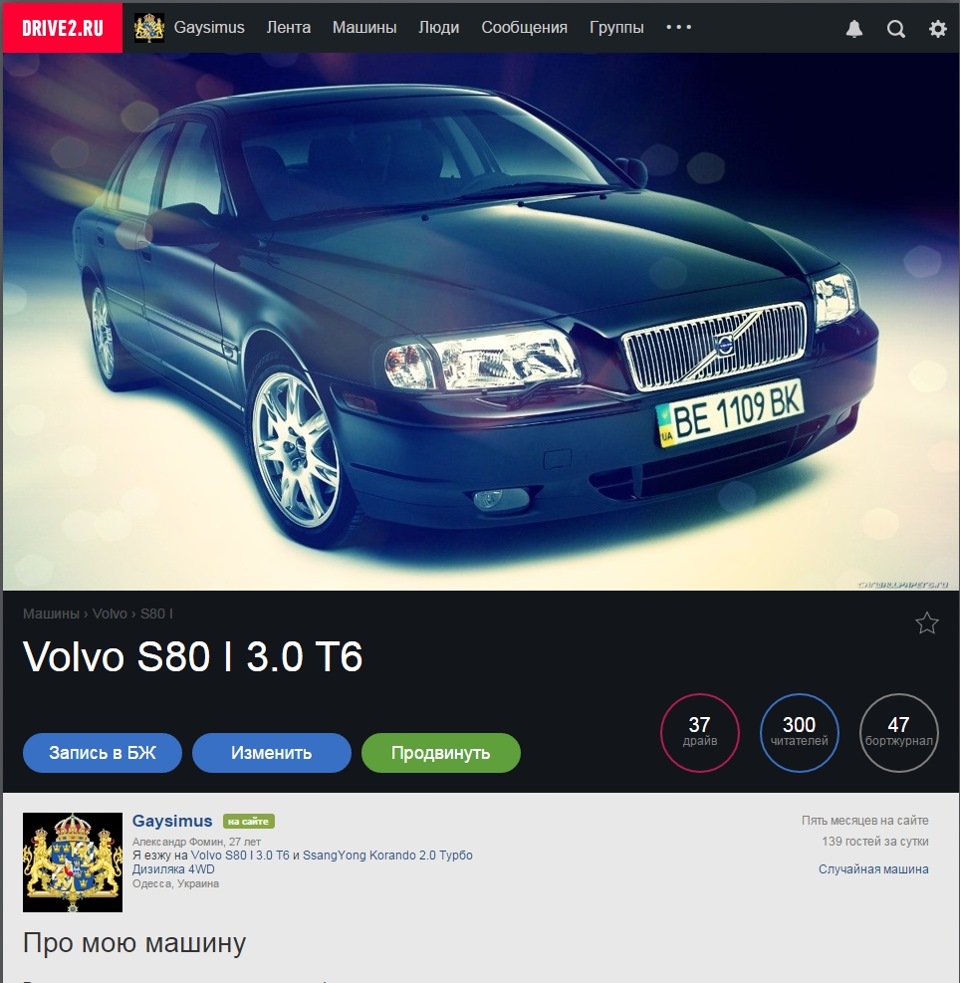960x983 pixels.
Task: Go to Лента feed
Action: [288, 28]
